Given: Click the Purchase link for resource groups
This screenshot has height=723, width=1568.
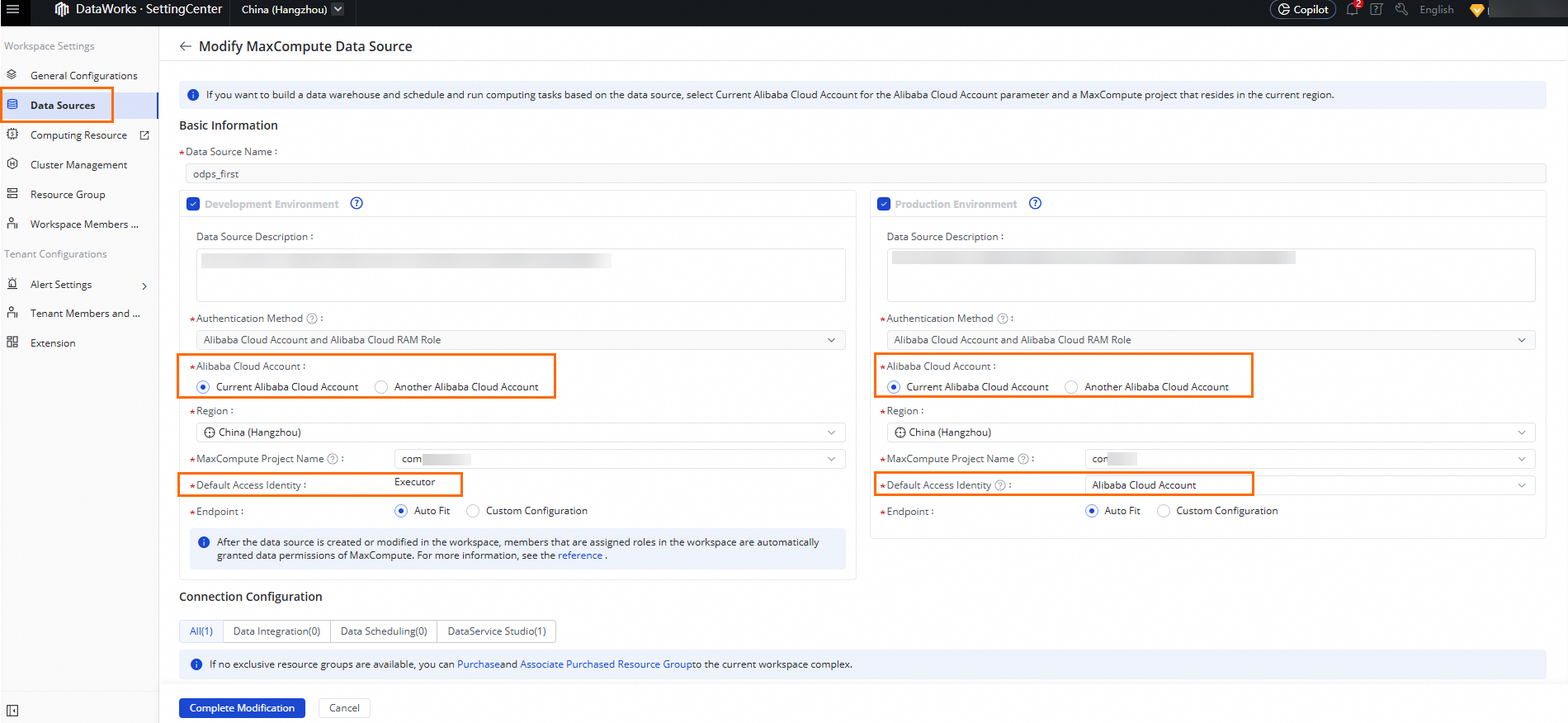Looking at the screenshot, I should tap(478, 664).
